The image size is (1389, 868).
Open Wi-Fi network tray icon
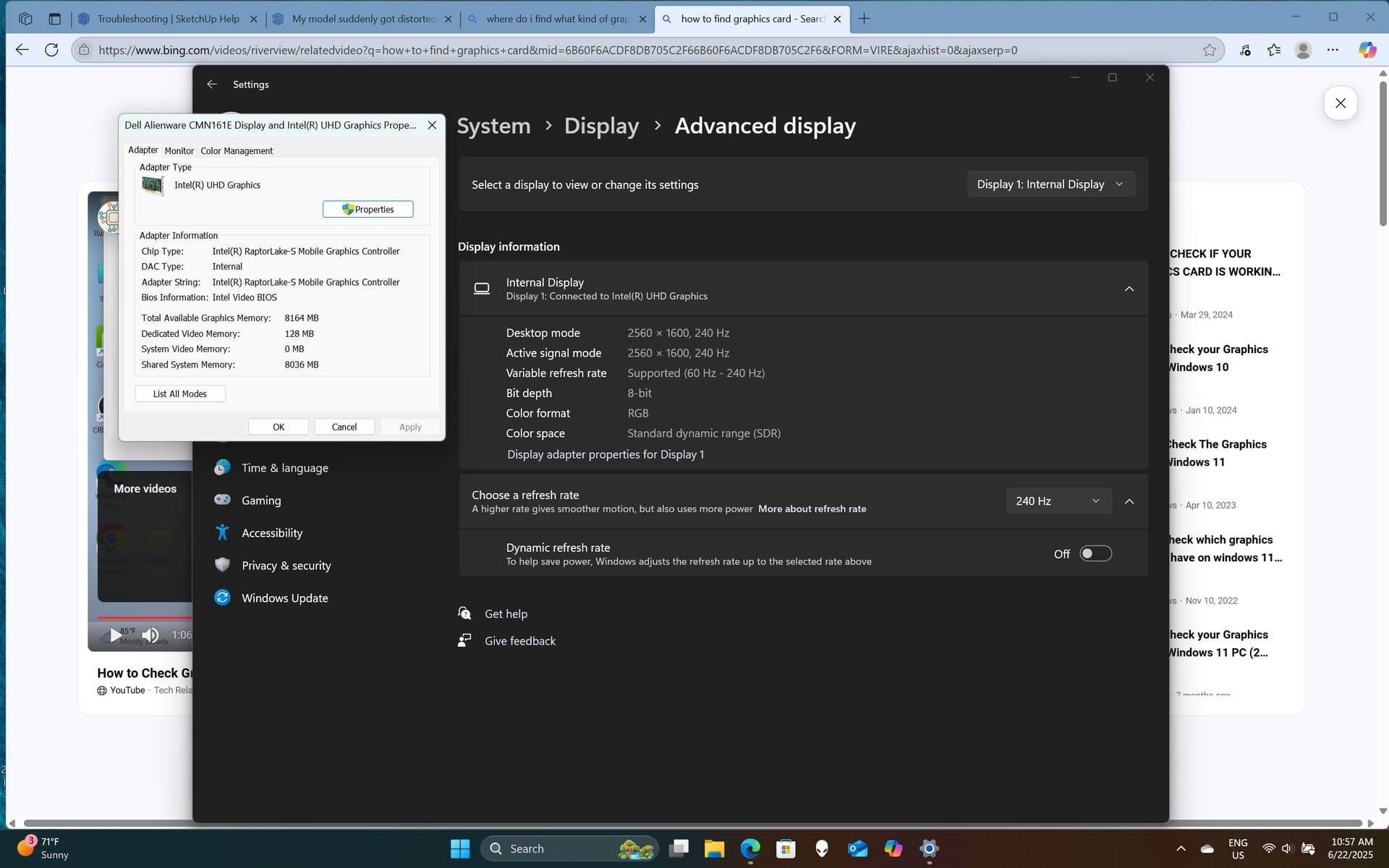pos(1268,848)
